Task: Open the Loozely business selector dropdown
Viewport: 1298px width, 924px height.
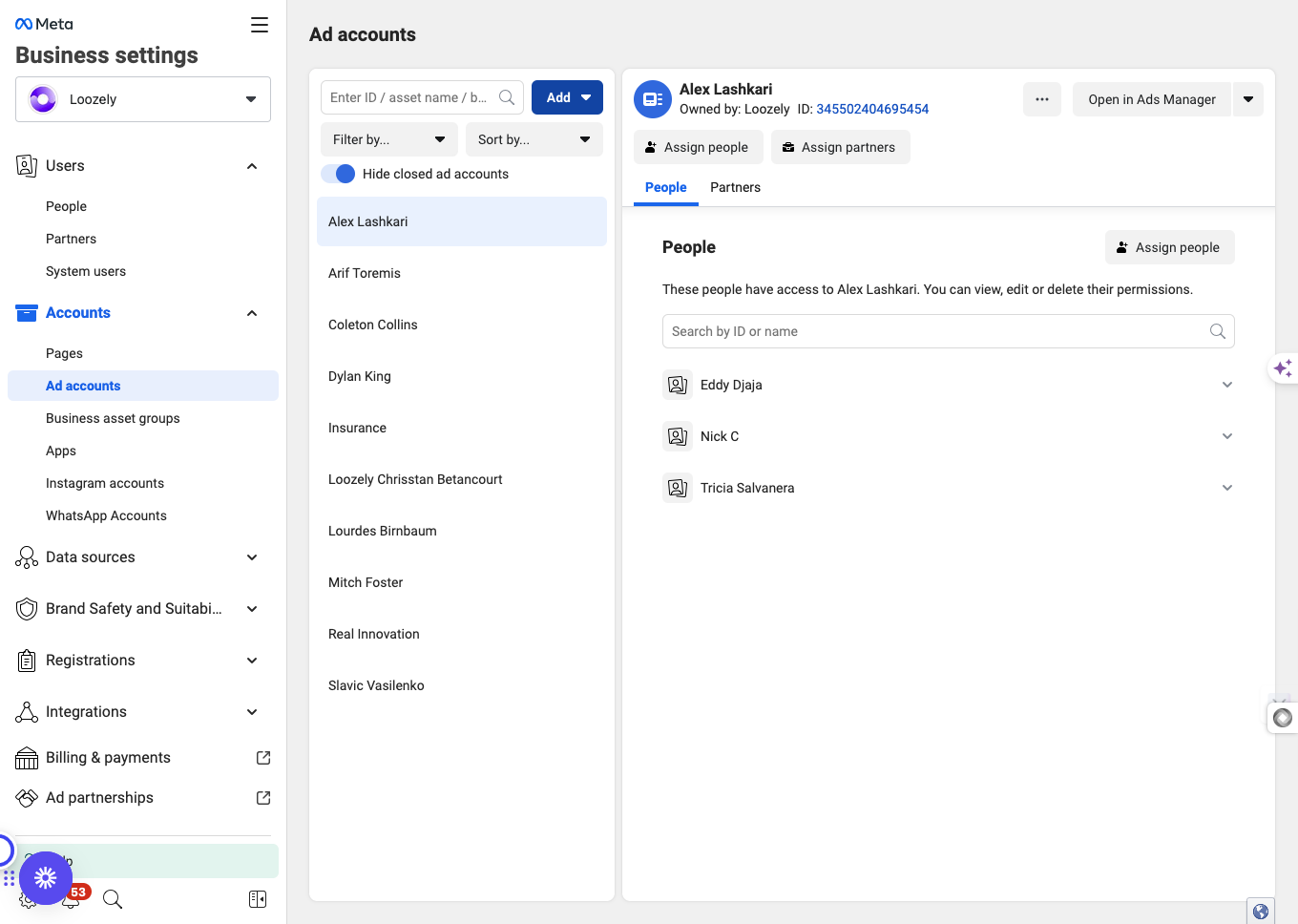Action: click(143, 99)
